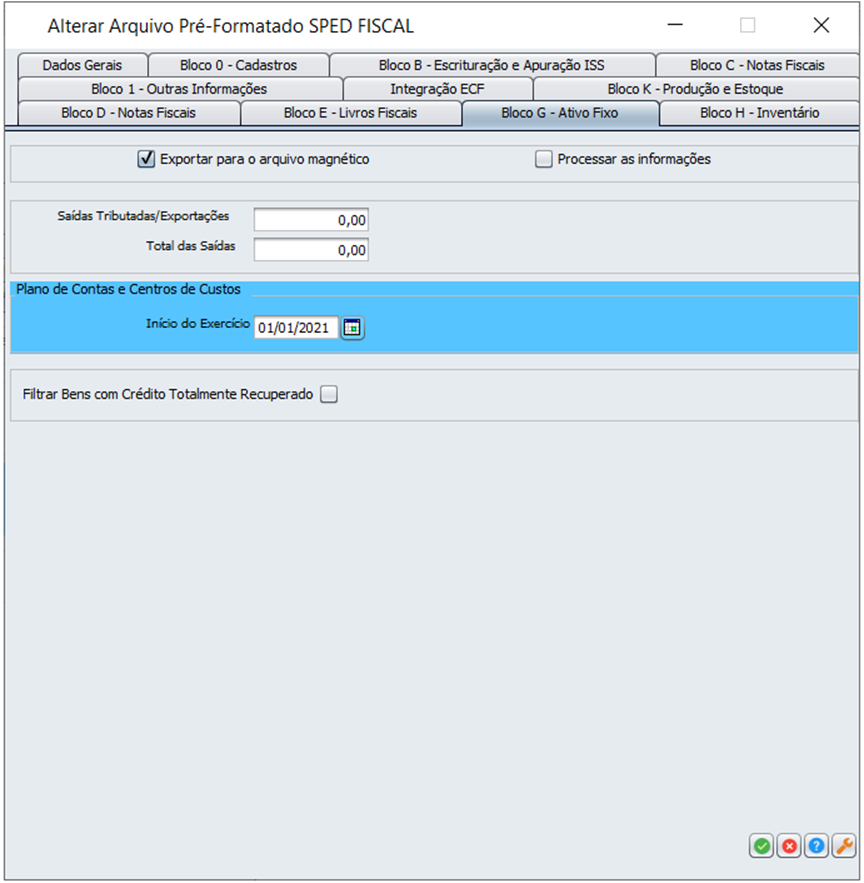Screen dimensions: 864x883
Task: Click the Total das Saídas label
Action: [190, 246]
